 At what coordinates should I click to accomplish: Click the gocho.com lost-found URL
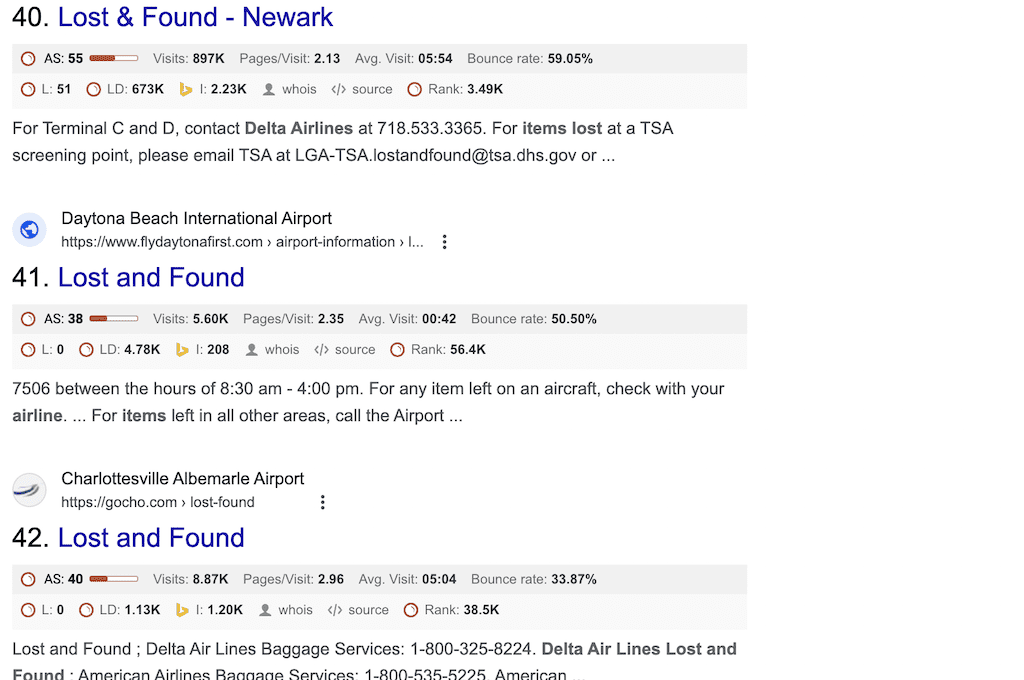point(158,502)
